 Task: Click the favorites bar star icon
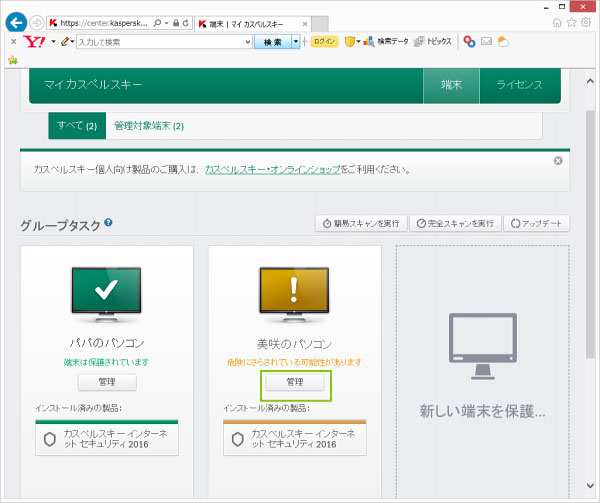tap(13, 60)
